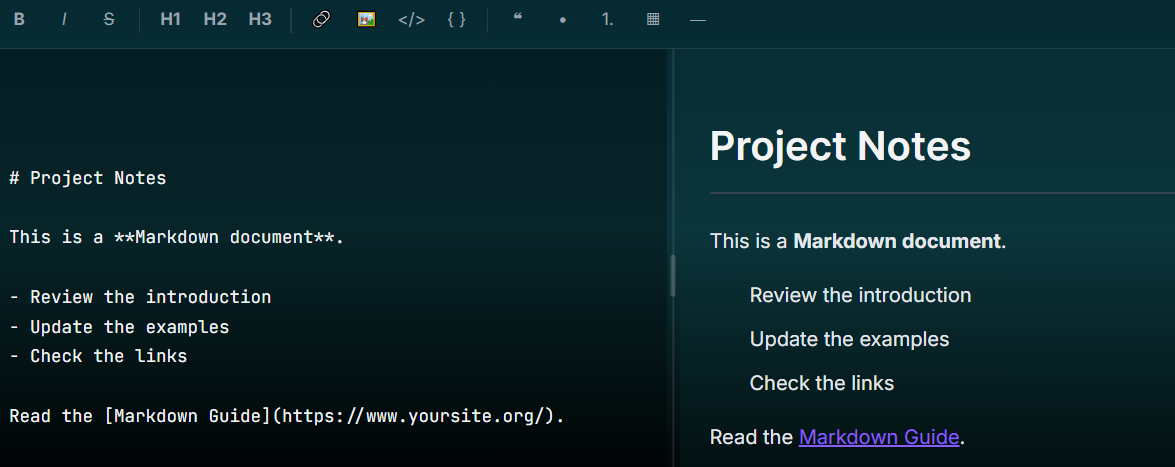Insert a numbered list with 1. icon

[x=608, y=20]
